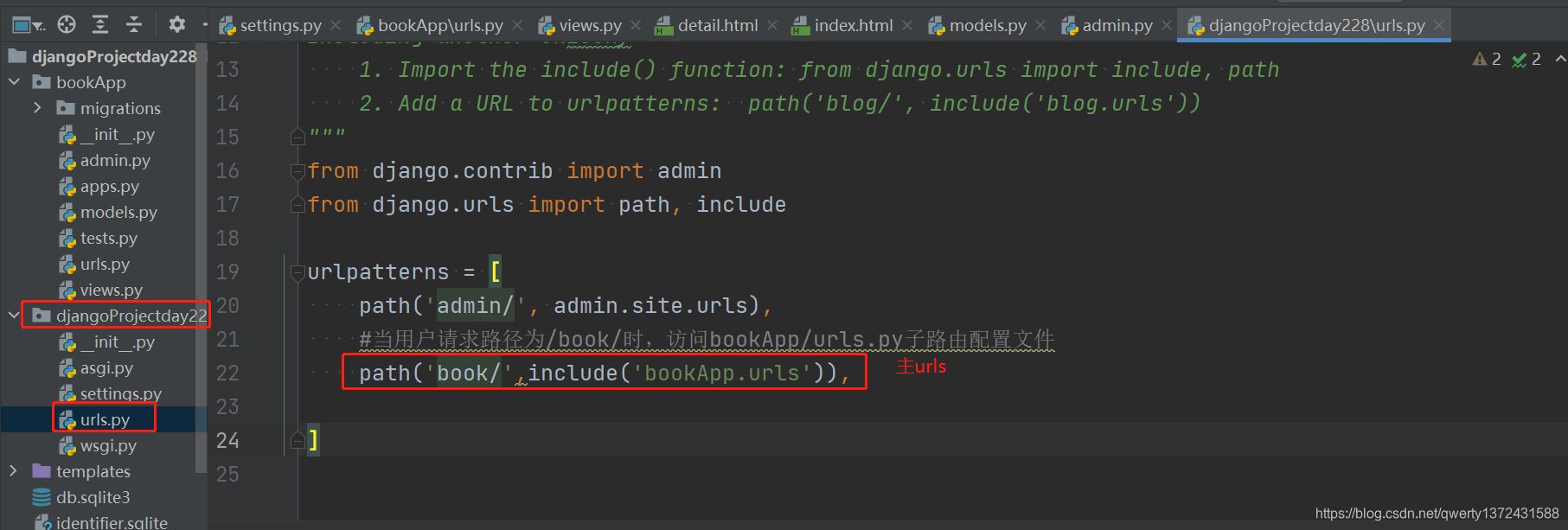The image size is (1568, 530).
Task: Open apps.py in the project tree
Action: [x=110, y=186]
